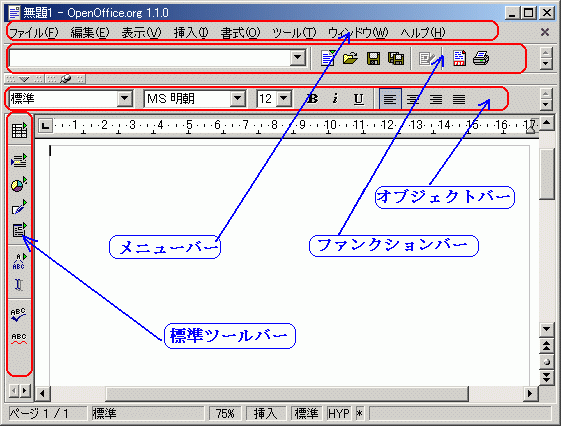Viewport: 561px width, 426px height.
Task: Show draw functions from sidebar
Action: [19, 207]
